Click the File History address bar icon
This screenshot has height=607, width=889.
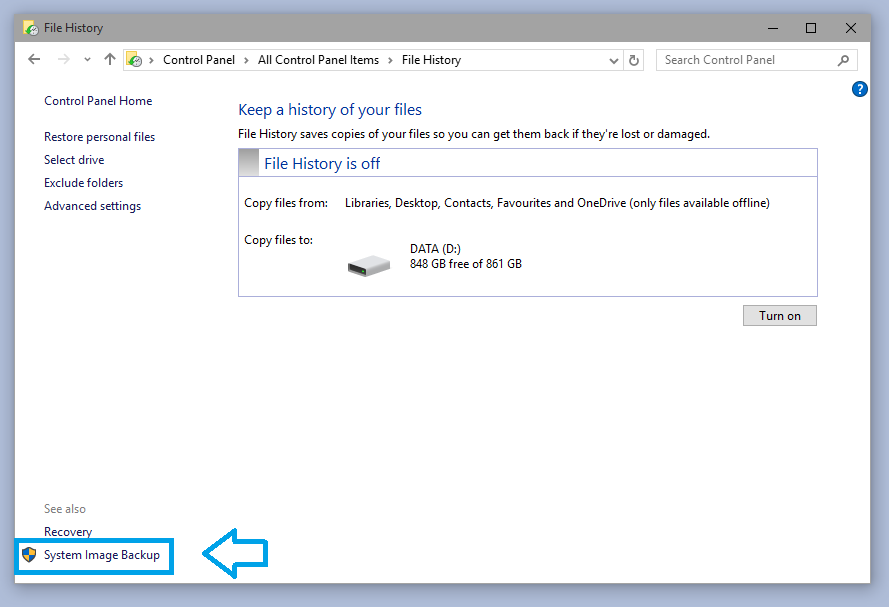[134, 60]
